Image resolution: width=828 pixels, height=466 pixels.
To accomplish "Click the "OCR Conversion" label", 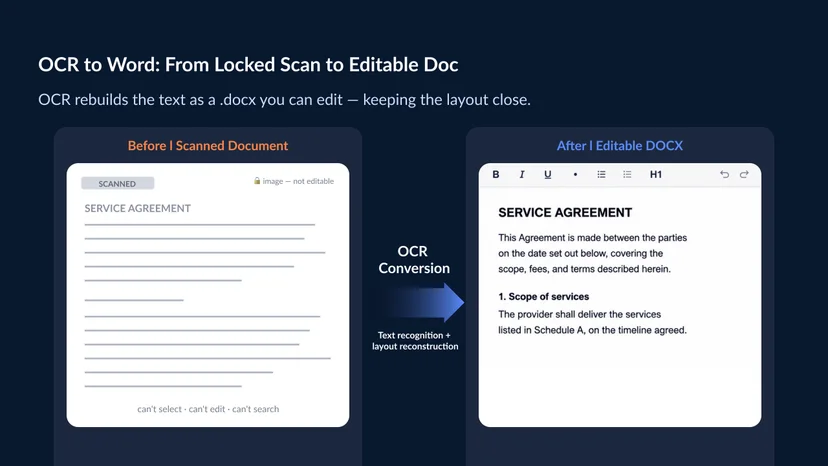I will pos(413,259).
